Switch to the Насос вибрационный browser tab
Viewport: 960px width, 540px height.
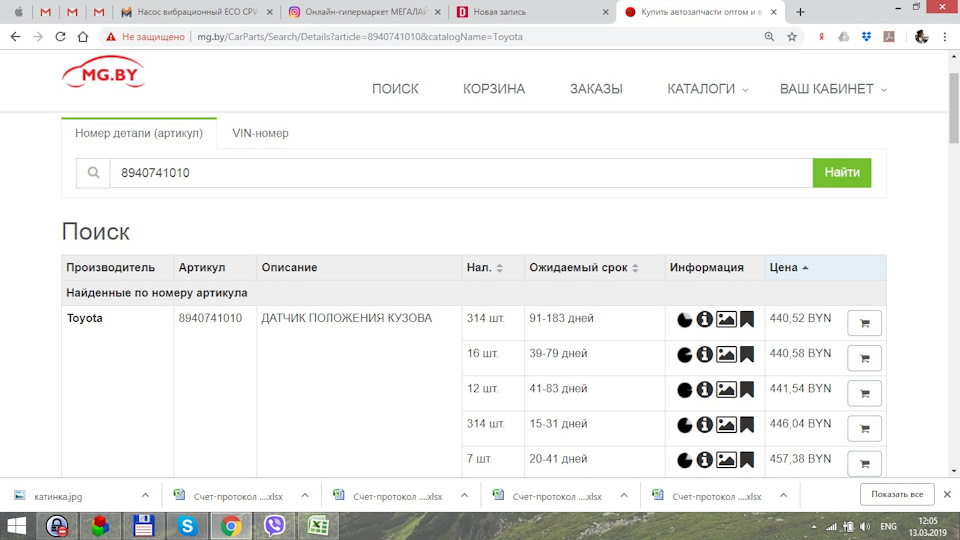(197, 12)
